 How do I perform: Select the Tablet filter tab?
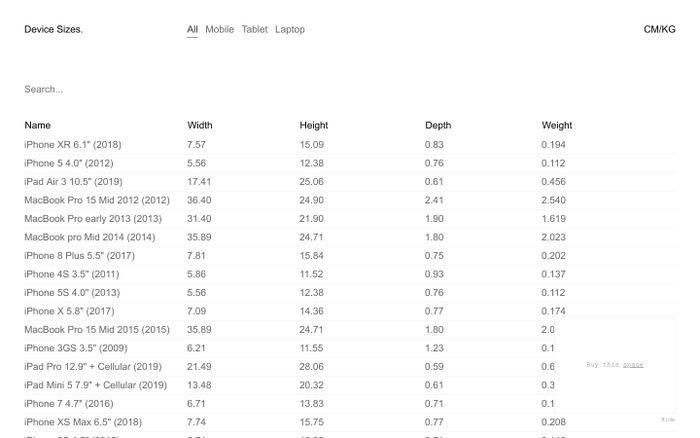[254, 29]
